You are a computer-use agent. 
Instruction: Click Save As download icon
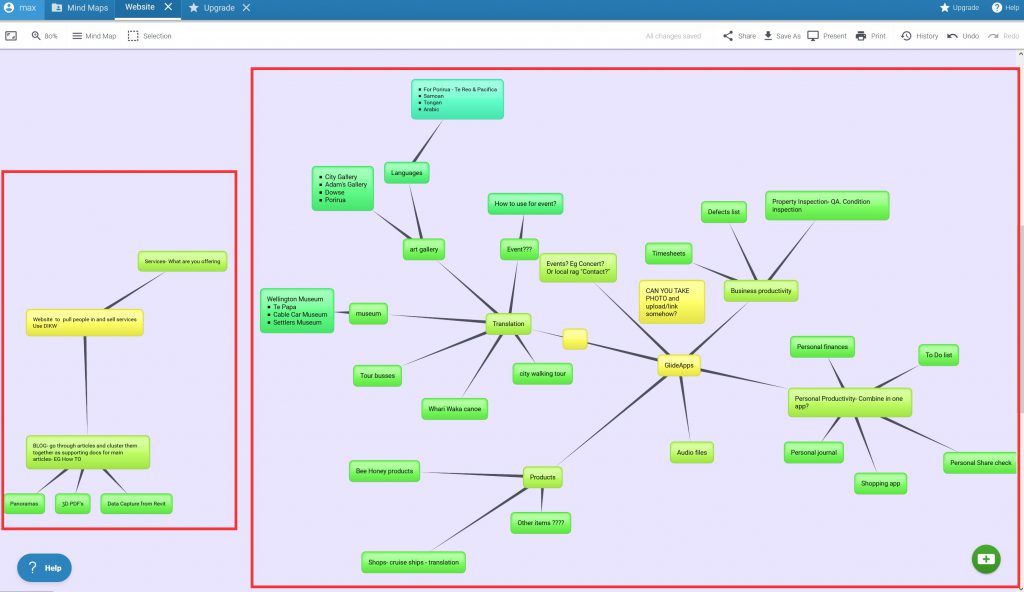pyautogui.click(x=768, y=36)
